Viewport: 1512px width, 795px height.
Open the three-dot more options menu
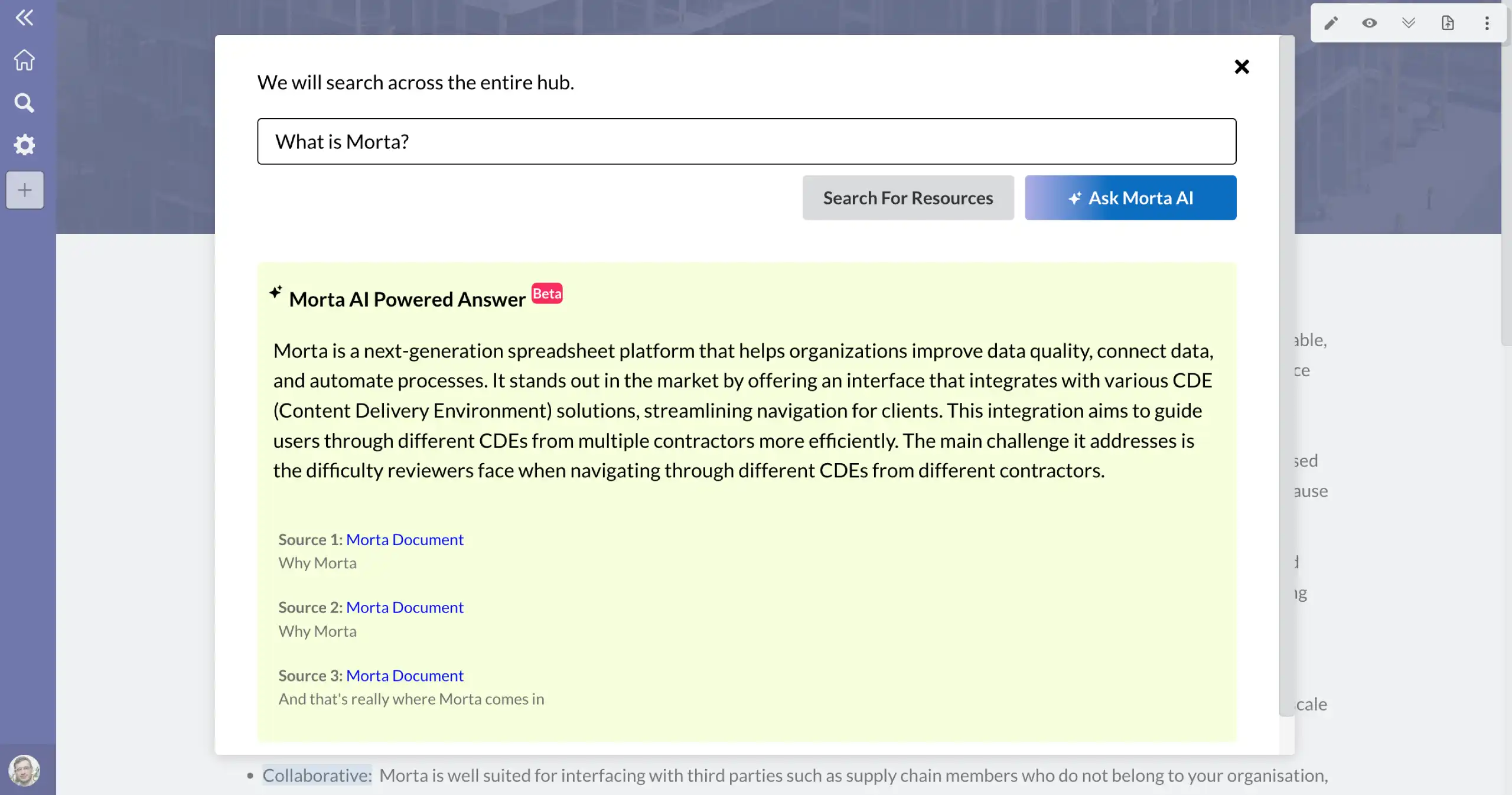click(1487, 23)
